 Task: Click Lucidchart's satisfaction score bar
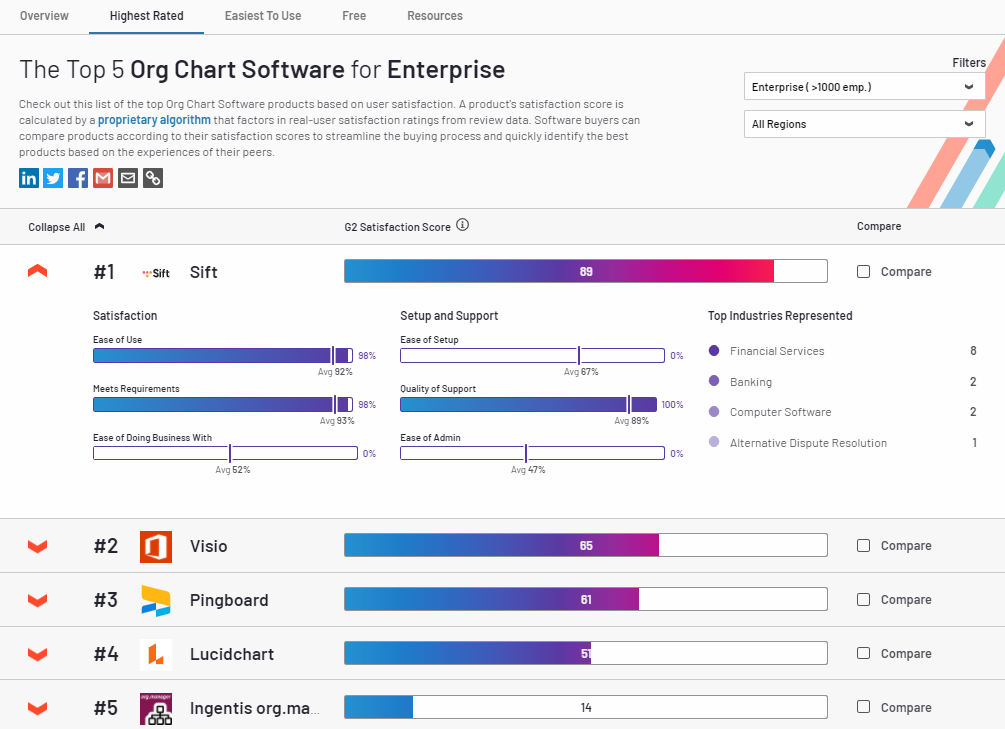click(x=586, y=653)
